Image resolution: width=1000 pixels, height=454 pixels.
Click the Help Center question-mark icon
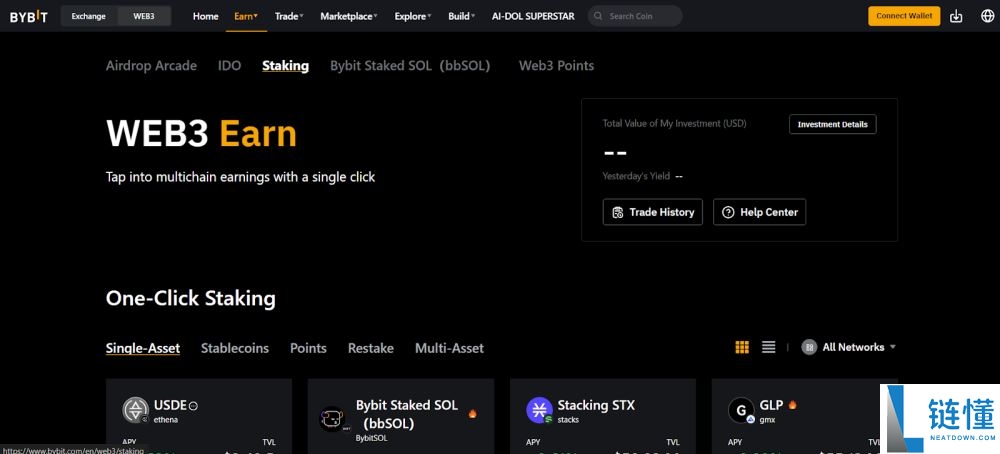point(728,212)
